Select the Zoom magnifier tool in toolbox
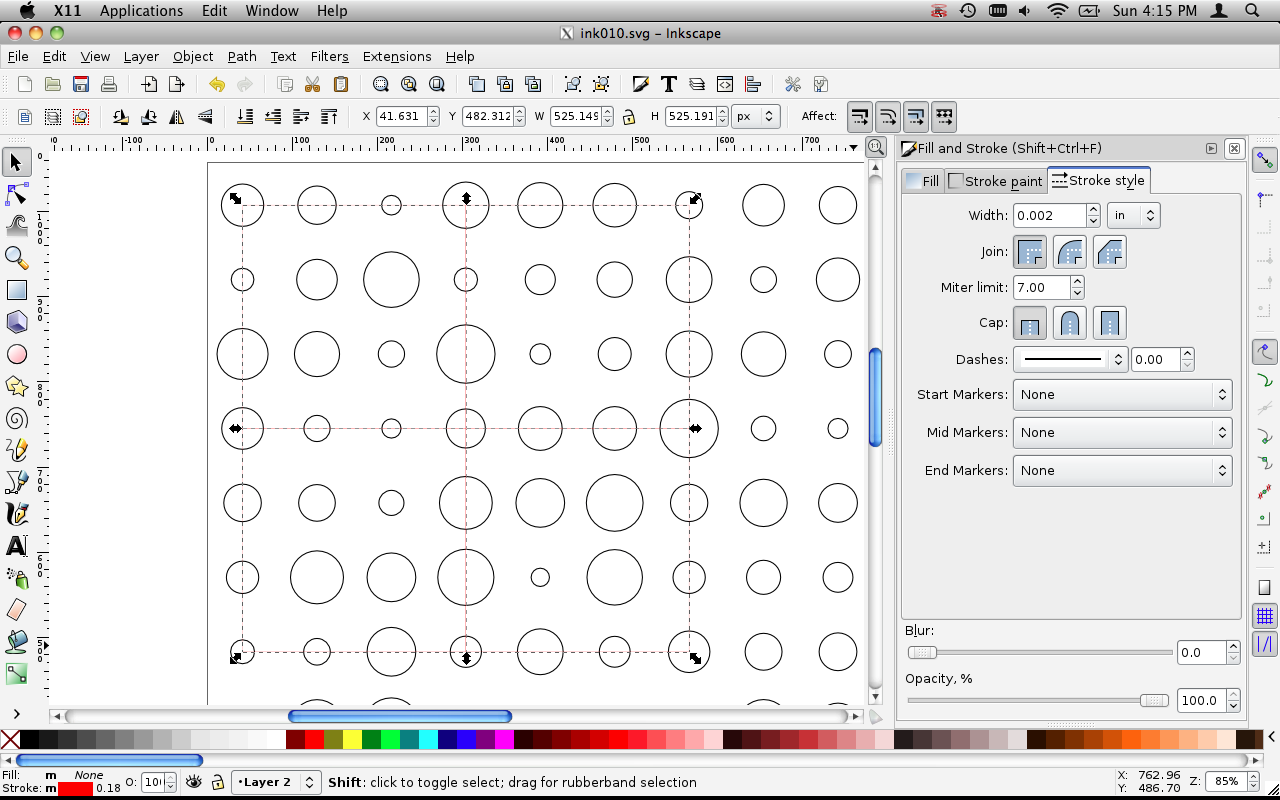Screen dimensions: 1280x800 17,258
